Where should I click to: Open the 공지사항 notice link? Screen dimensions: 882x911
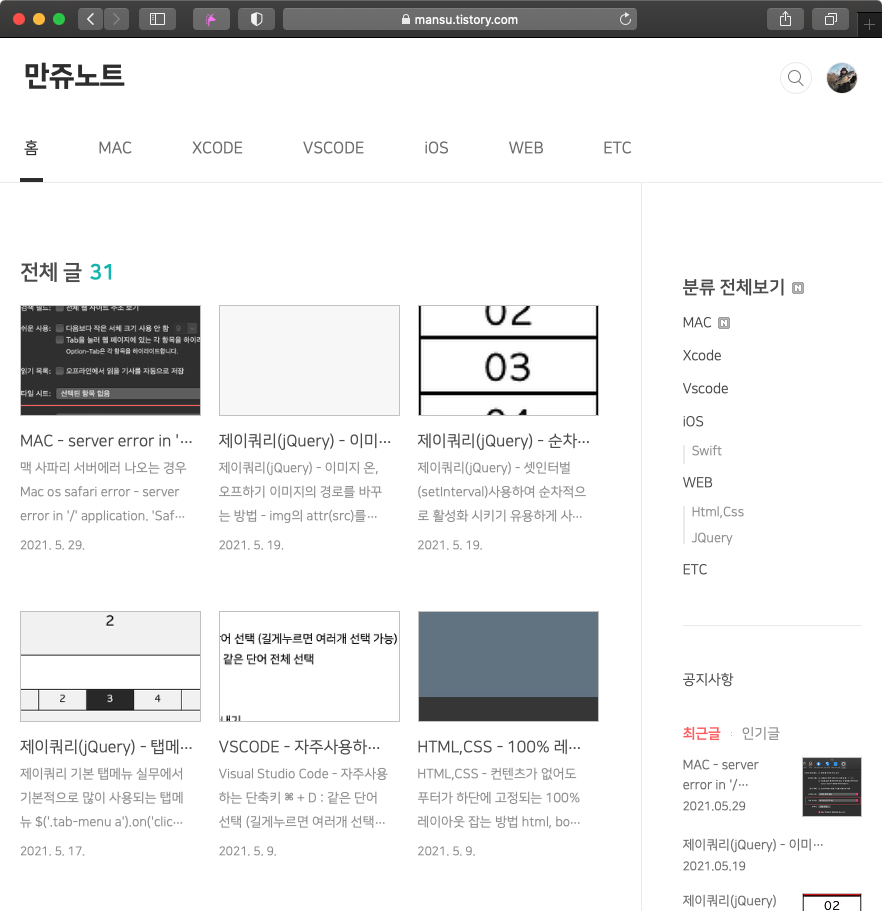click(708, 679)
